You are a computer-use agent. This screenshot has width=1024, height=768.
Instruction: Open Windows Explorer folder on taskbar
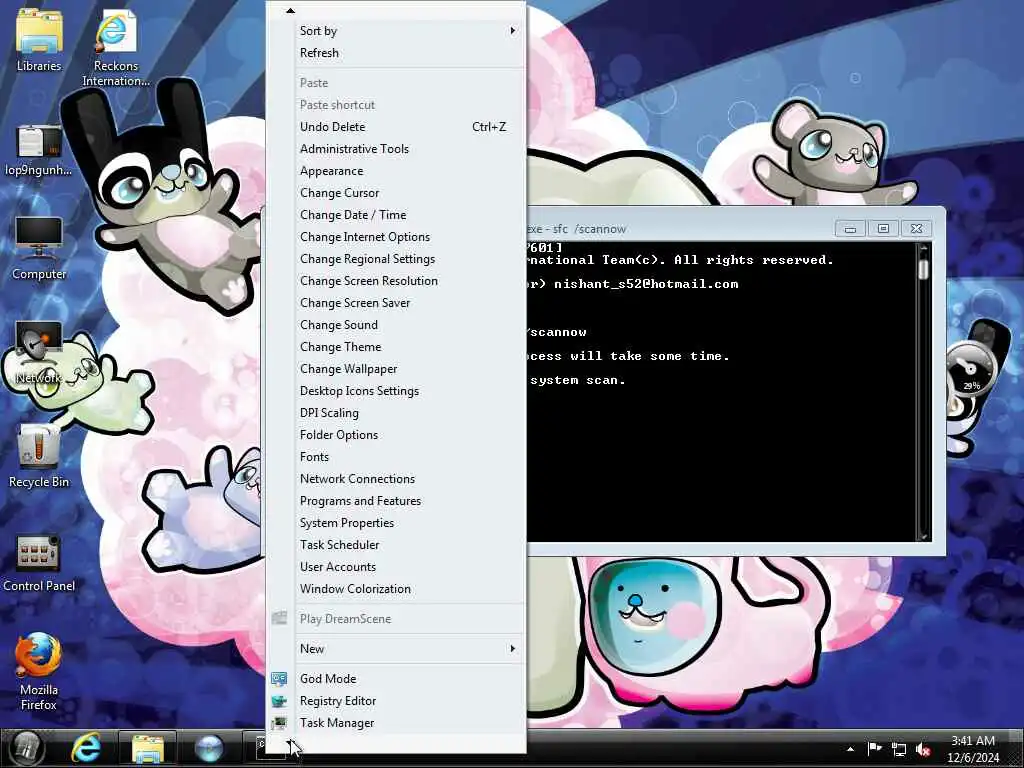pyautogui.click(x=148, y=748)
